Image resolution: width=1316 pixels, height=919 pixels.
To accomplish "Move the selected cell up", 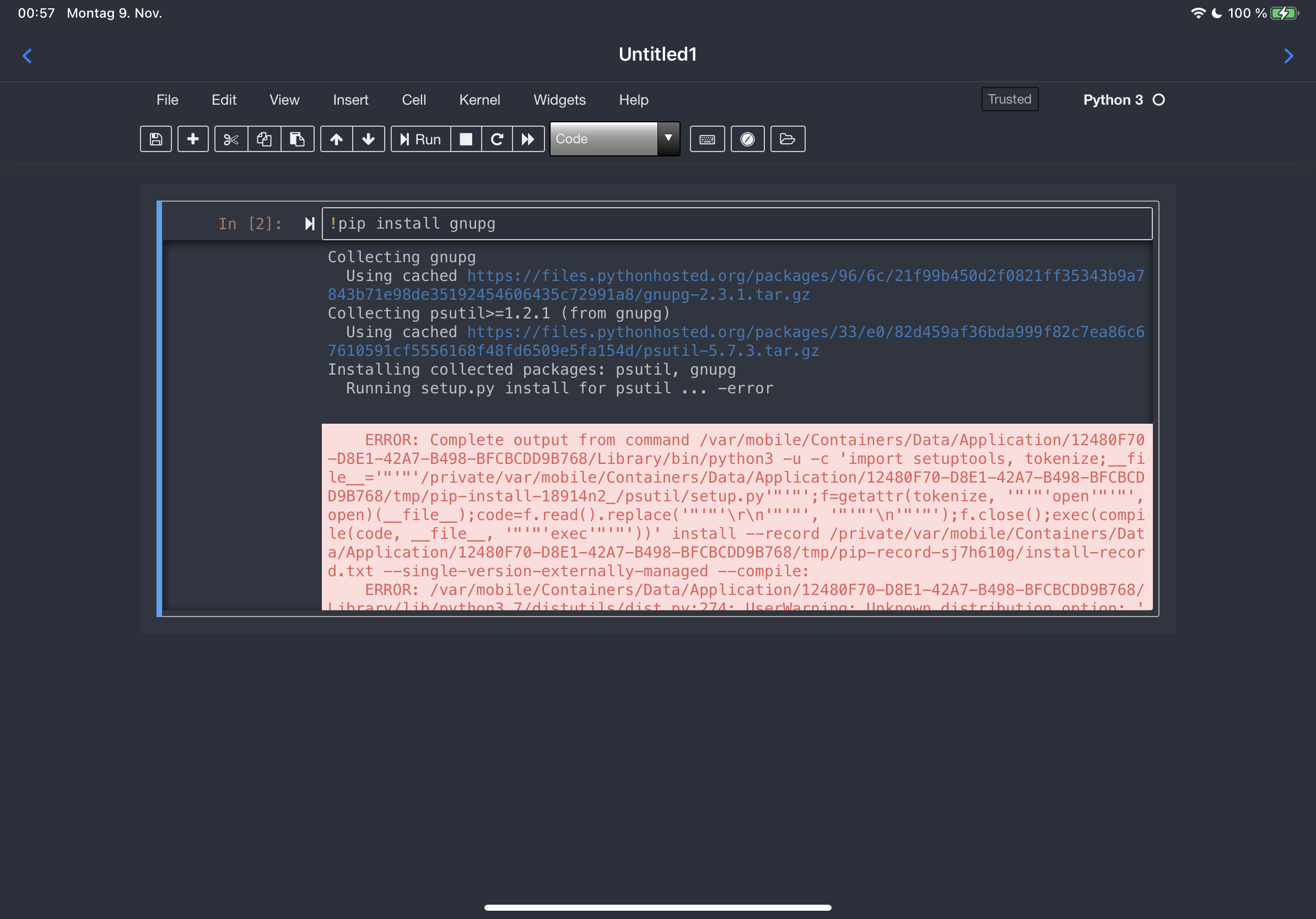I will 337,139.
